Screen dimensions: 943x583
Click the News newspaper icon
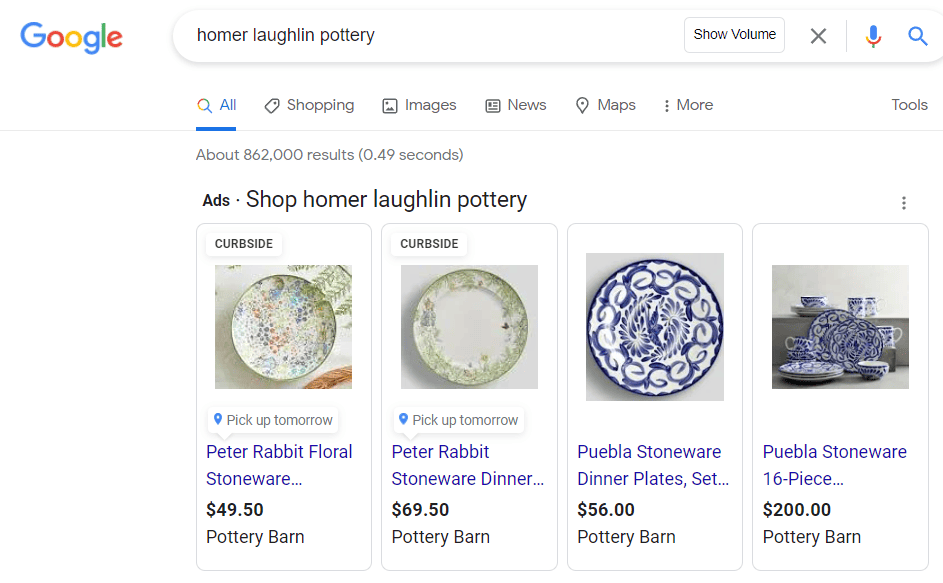pos(491,104)
